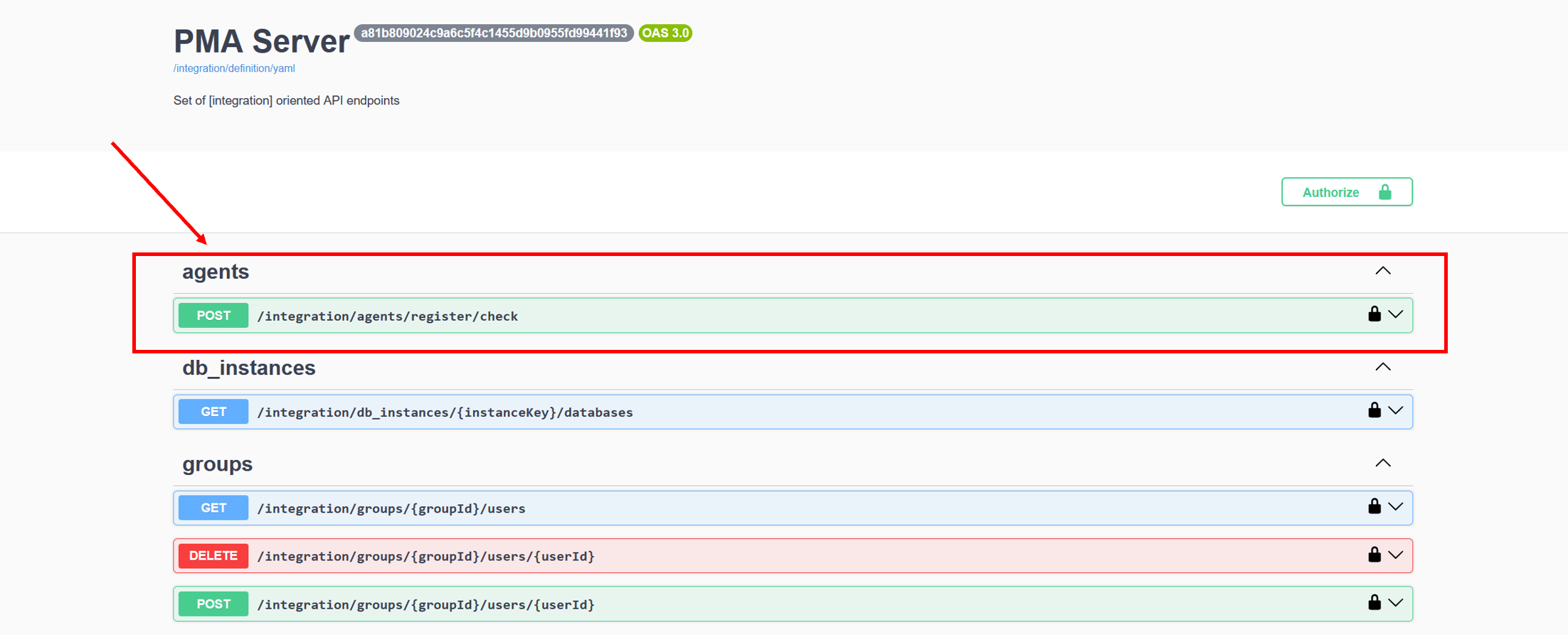Click the GET /integration/groups/{groupId}/users path

tap(391, 508)
